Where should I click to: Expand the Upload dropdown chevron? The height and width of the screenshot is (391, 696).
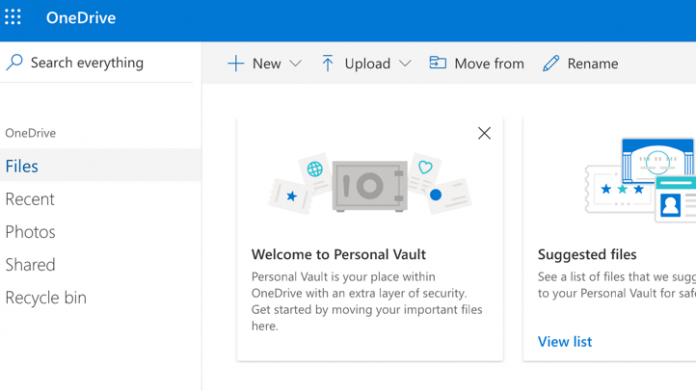coord(405,63)
